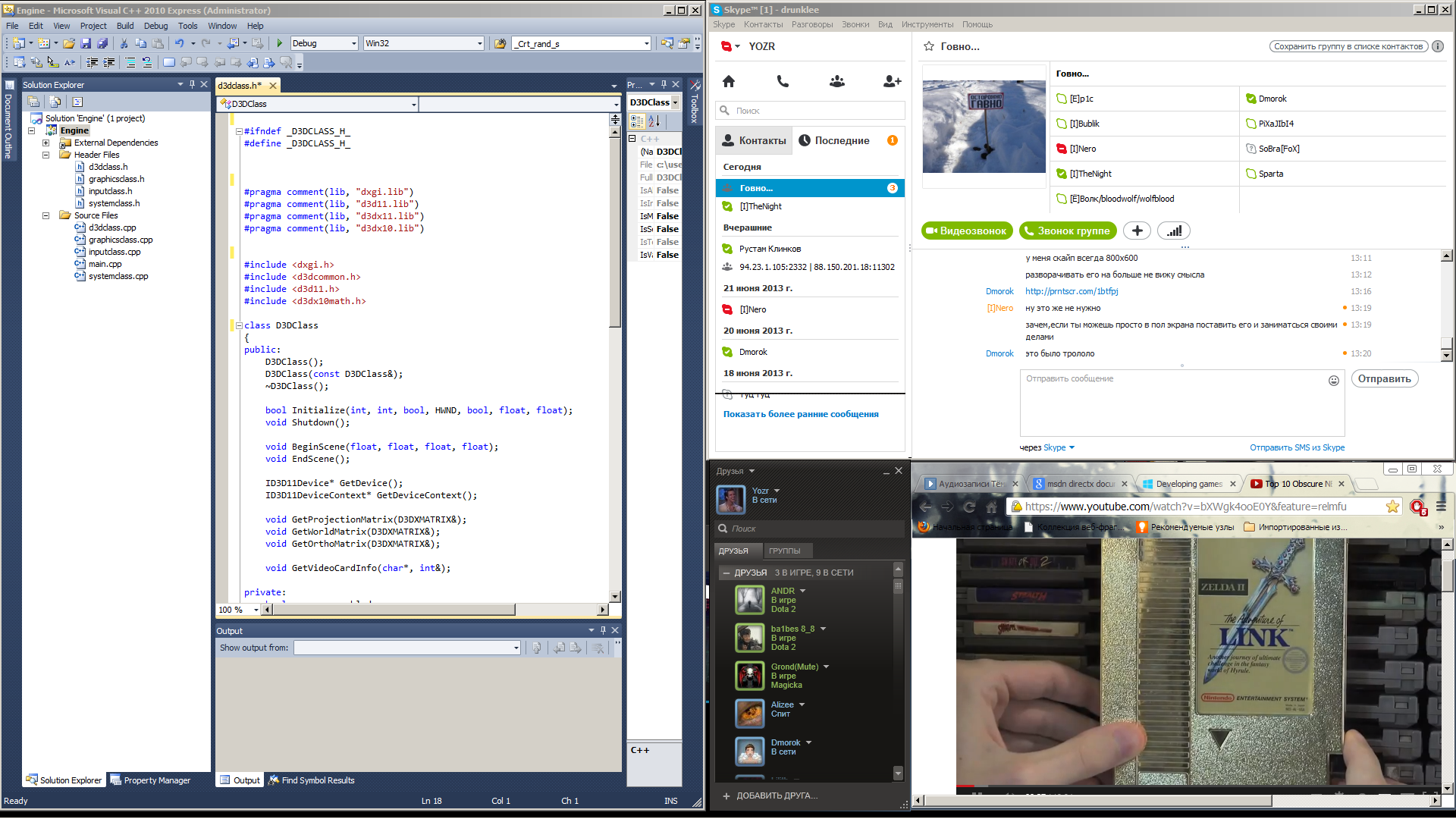This screenshot has width=1456, height=819.
Task: Click the Copy icon in Visual Studio toolbar
Action: pyautogui.click(x=140, y=43)
